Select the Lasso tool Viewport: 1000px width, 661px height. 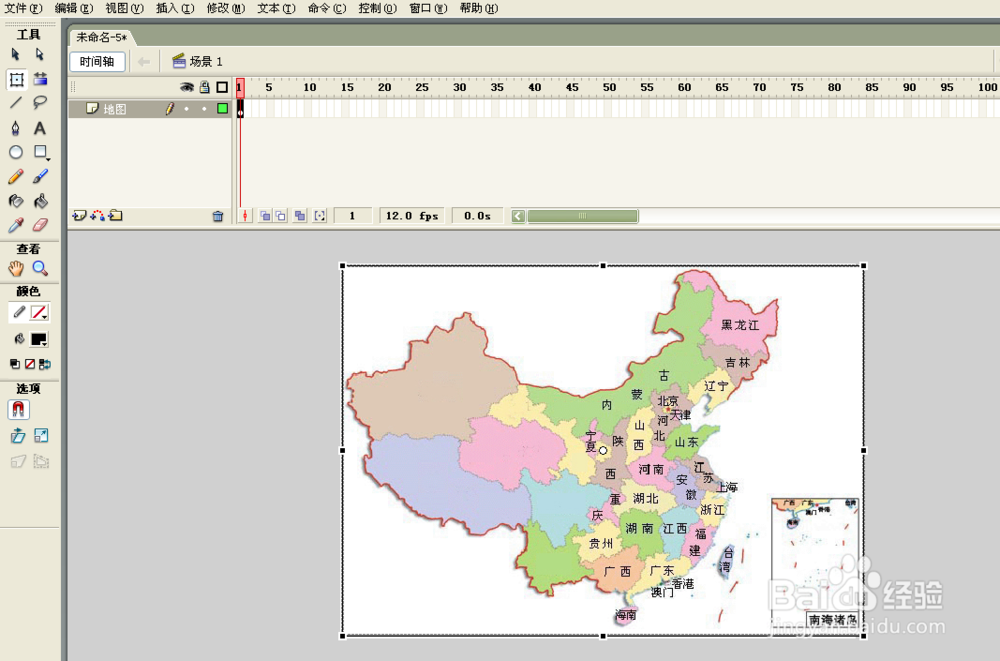tap(40, 102)
